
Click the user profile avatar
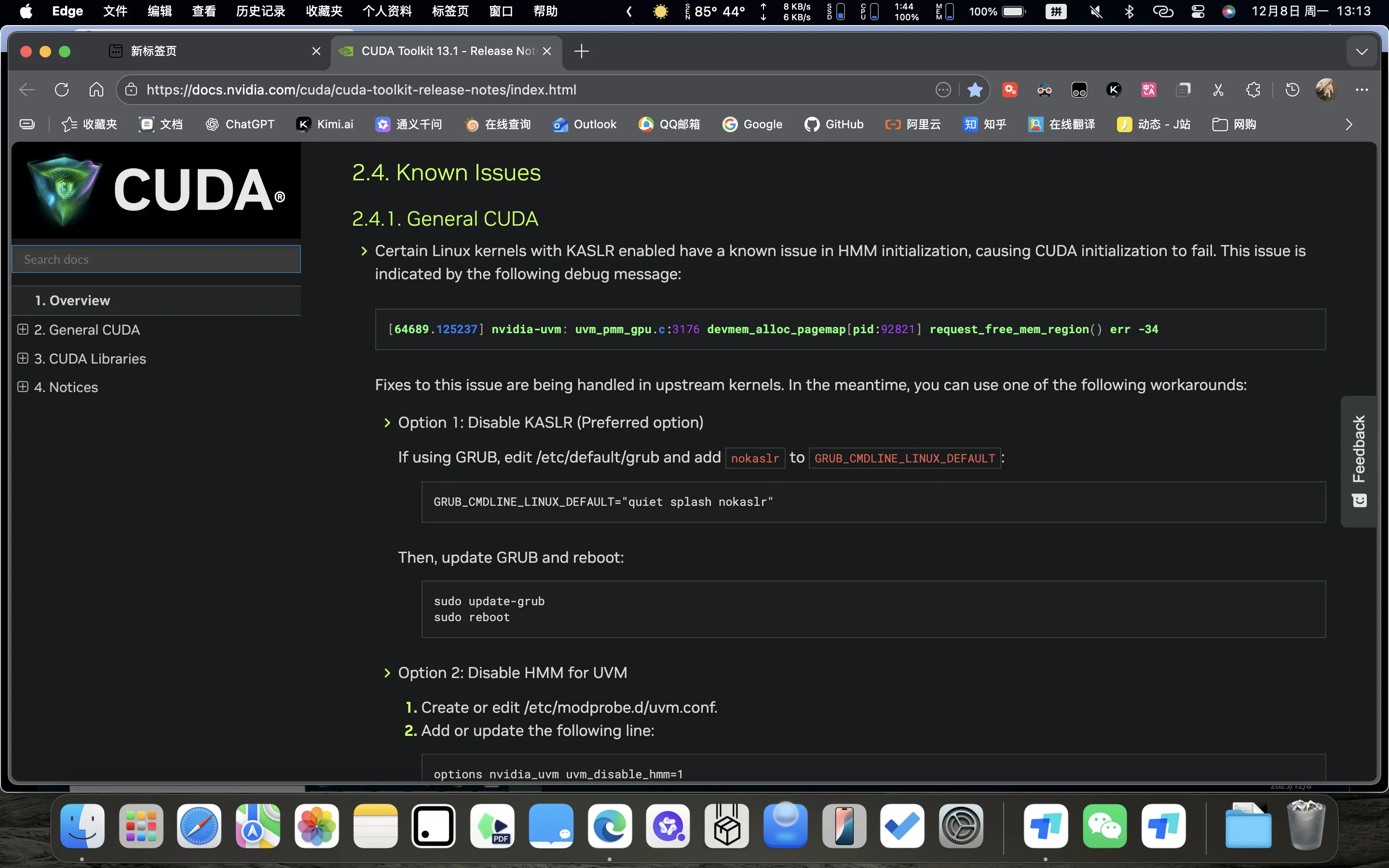point(1326,90)
